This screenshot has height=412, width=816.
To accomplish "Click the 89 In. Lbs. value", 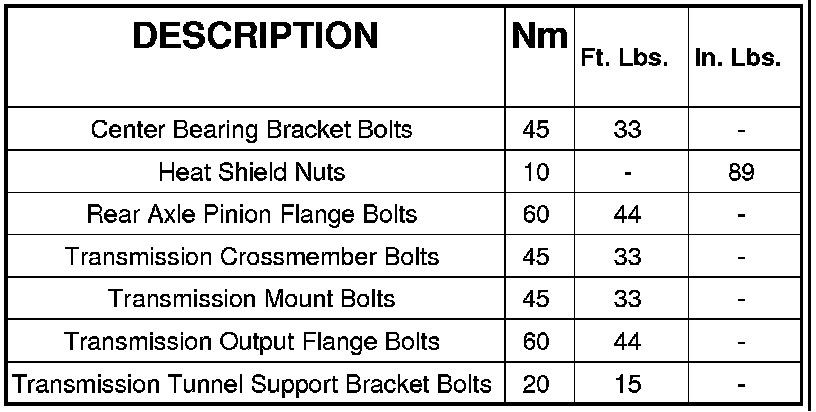I will pos(741,172).
